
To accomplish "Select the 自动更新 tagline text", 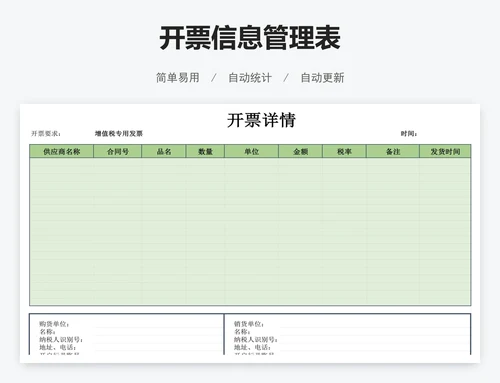I will point(322,78).
